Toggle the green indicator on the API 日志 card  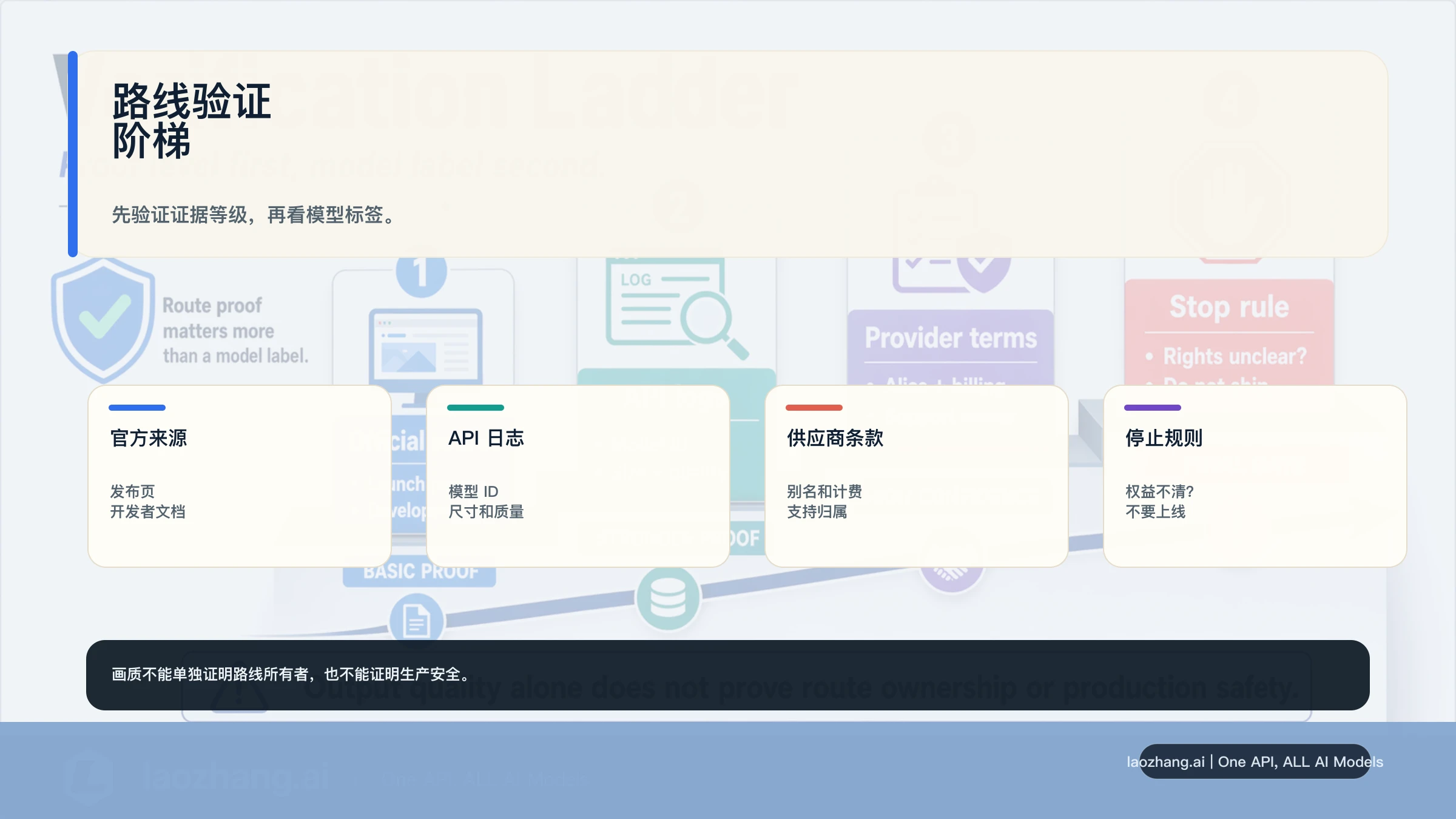click(475, 408)
